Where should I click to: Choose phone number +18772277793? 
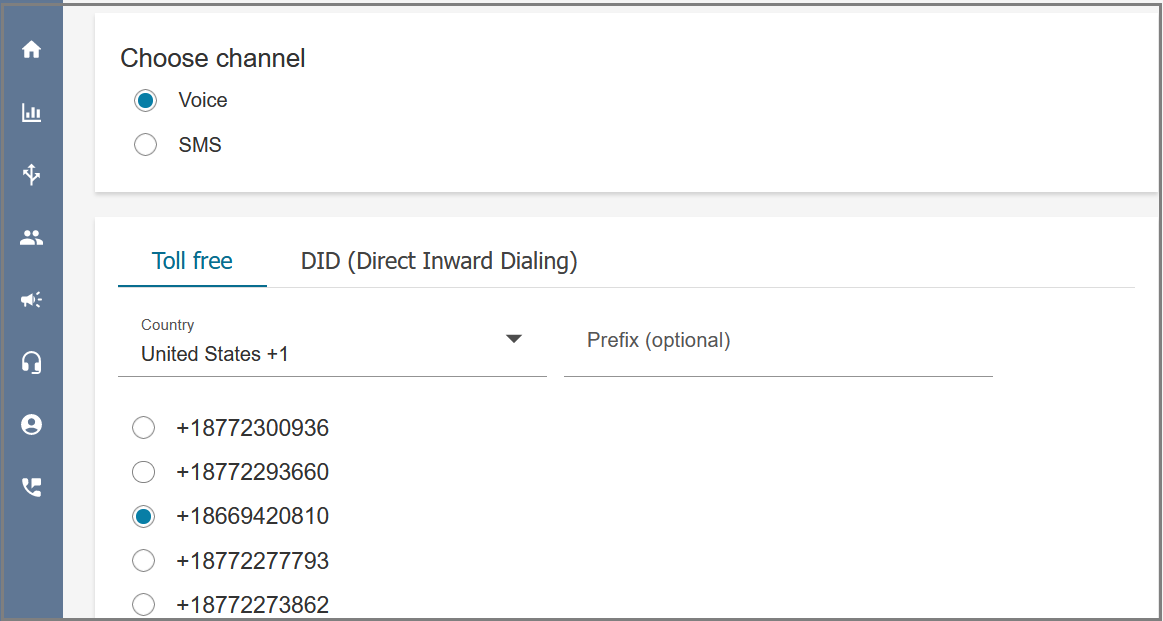[x=143, y=561]
